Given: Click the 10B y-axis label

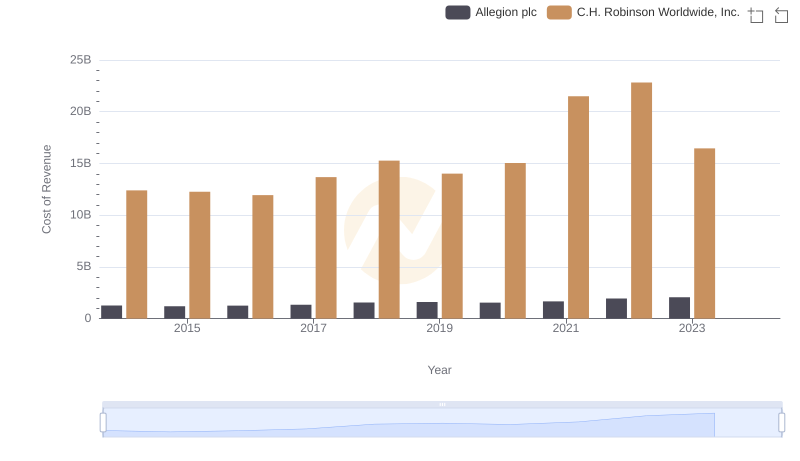Looking at the screenshot, I should tap(81, 215).
